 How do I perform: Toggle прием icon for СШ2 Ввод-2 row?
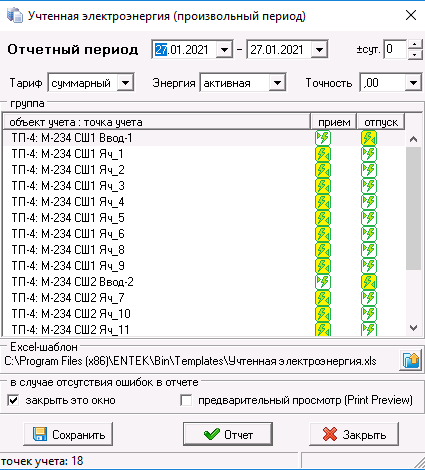click(323, 282)
